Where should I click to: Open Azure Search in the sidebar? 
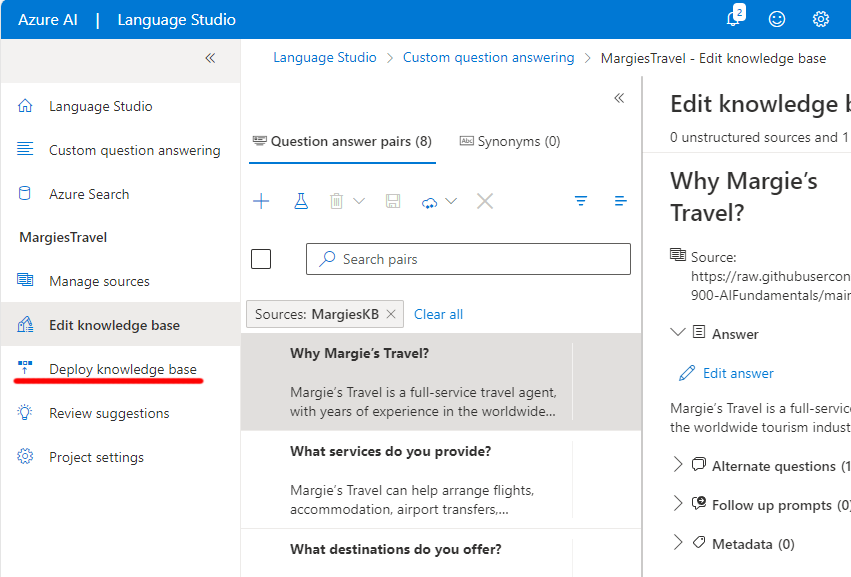pyautogui.click(x=120, y=194)
